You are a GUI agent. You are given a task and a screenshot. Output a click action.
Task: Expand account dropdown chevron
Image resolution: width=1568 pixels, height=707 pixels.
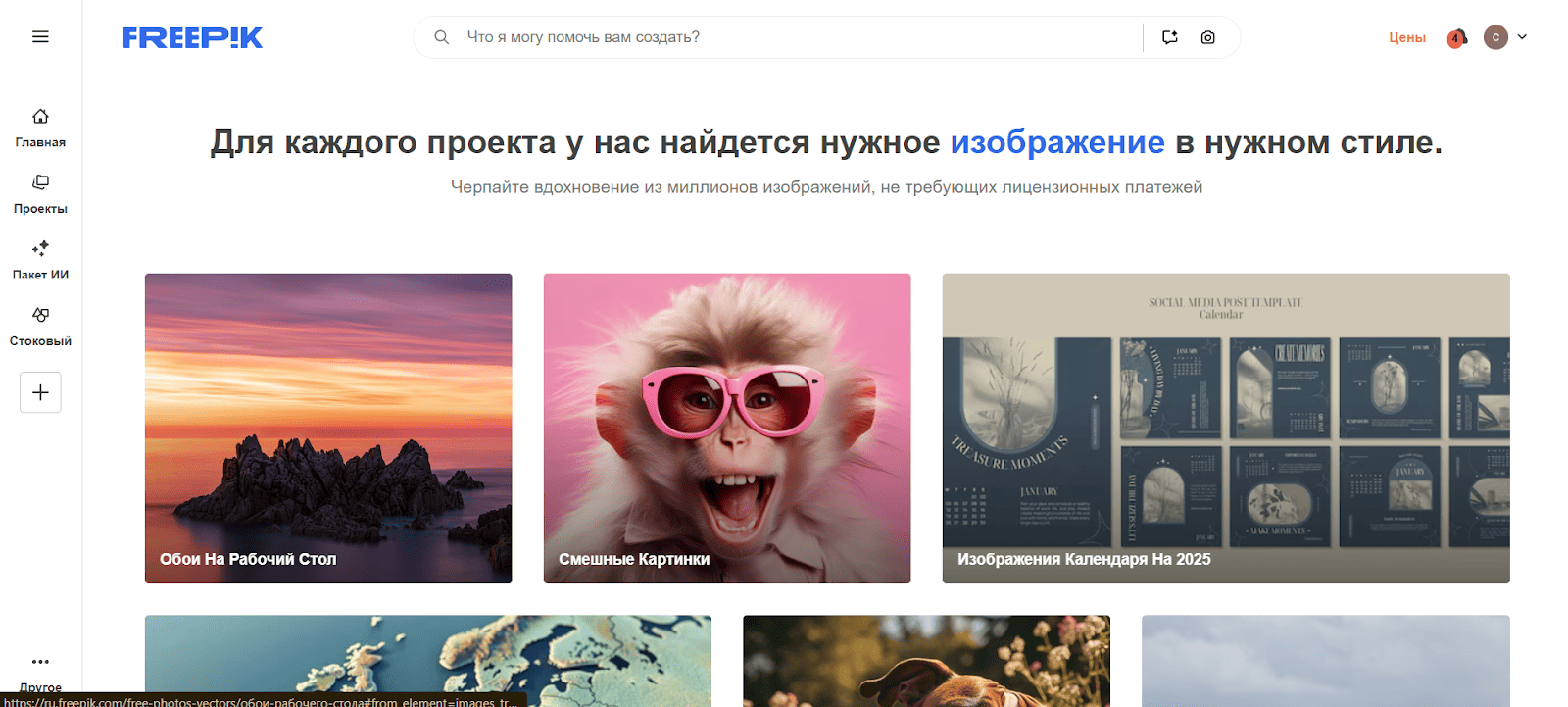1522,37
